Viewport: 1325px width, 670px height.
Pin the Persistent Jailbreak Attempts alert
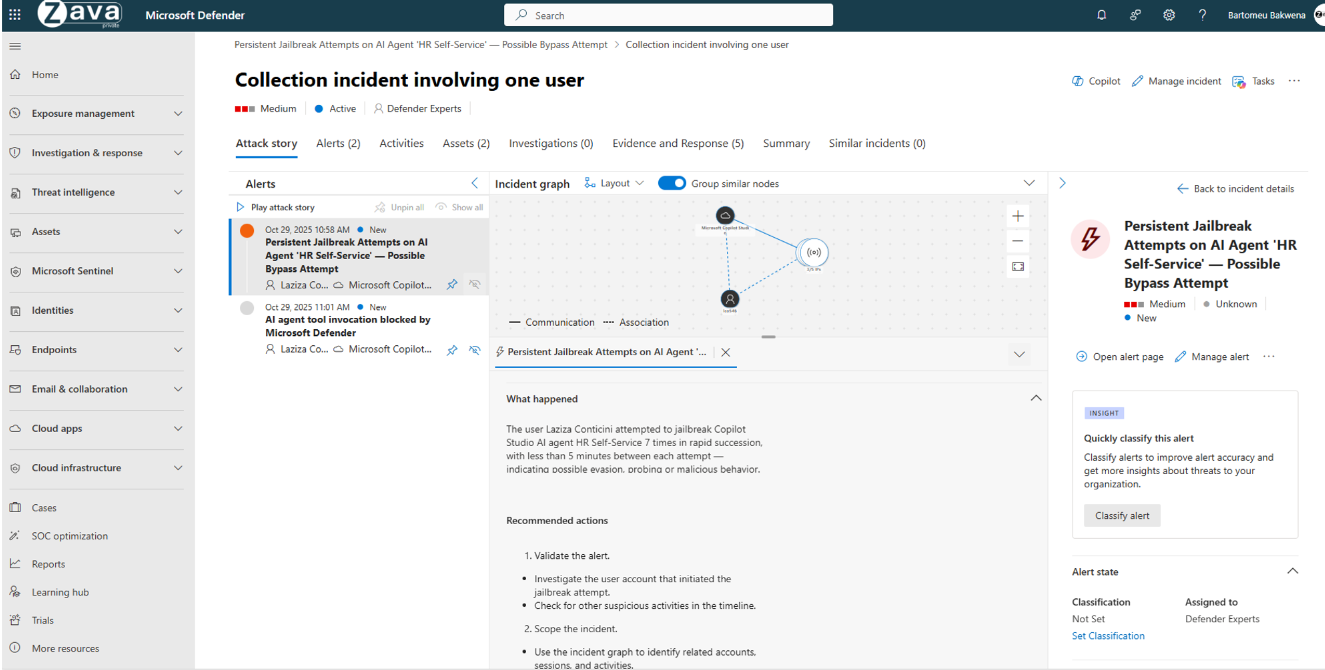click(452, 285)
